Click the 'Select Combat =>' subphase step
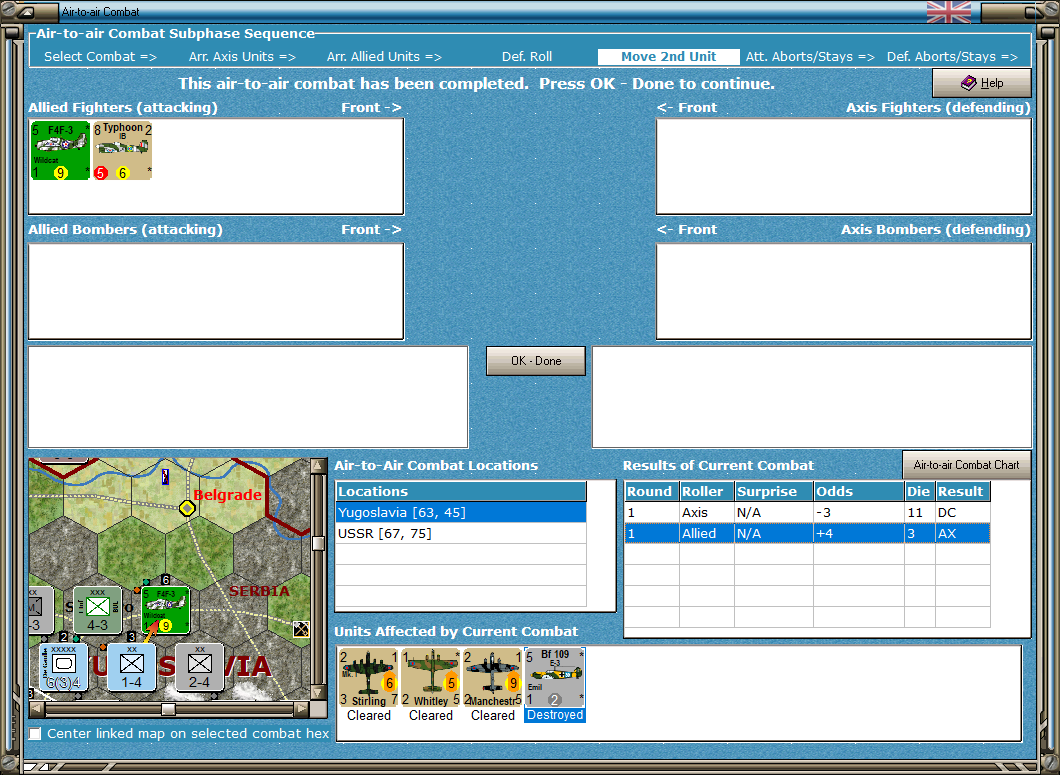 (x=100, y=57)
